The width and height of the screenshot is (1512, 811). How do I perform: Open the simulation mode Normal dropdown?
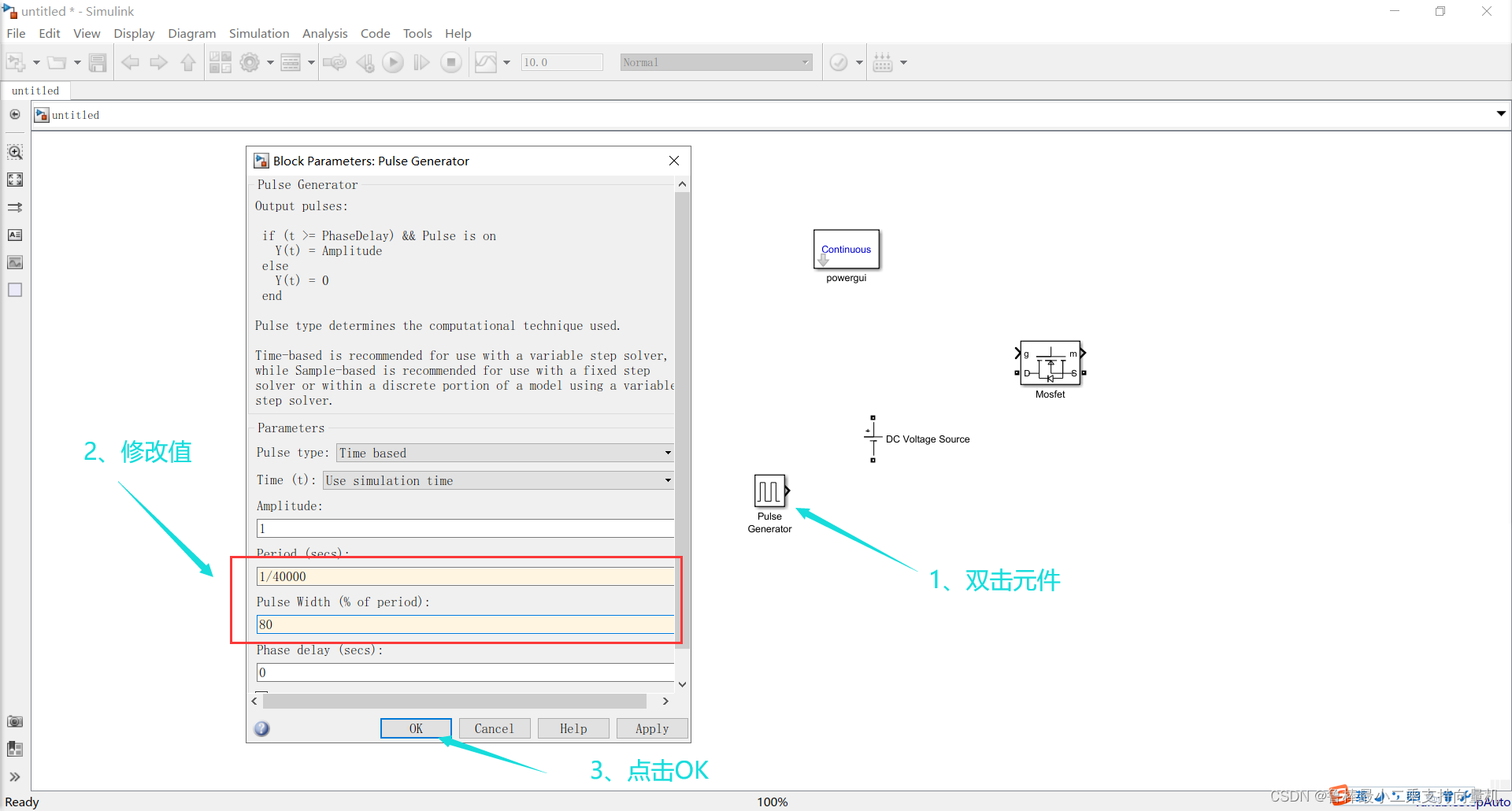click(x=716, y=62)
